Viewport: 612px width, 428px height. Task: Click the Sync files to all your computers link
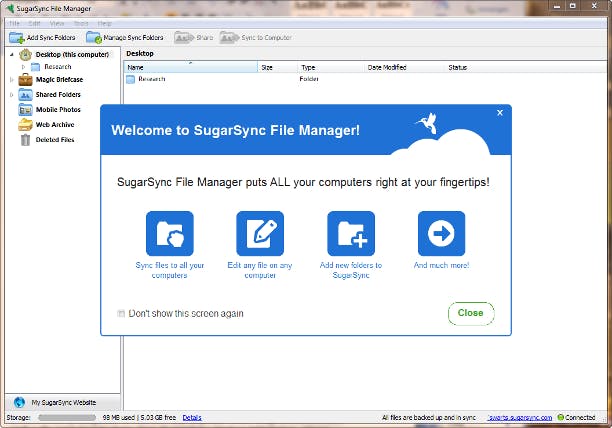[x=170, y=270]
